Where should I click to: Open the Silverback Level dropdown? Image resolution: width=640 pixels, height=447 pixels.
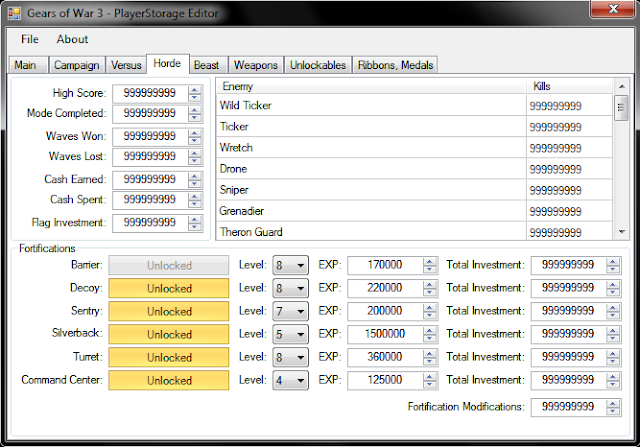point(291,334)
